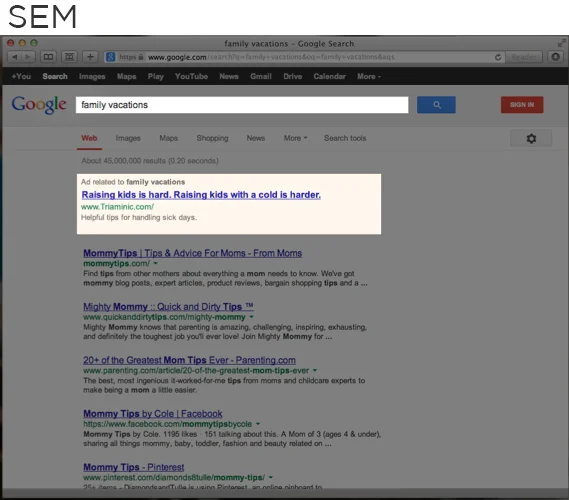Expand arrow next to facebook.com mommytipsbycole URL
Screen dimensions: 569x500
click(x=258, y=423)
